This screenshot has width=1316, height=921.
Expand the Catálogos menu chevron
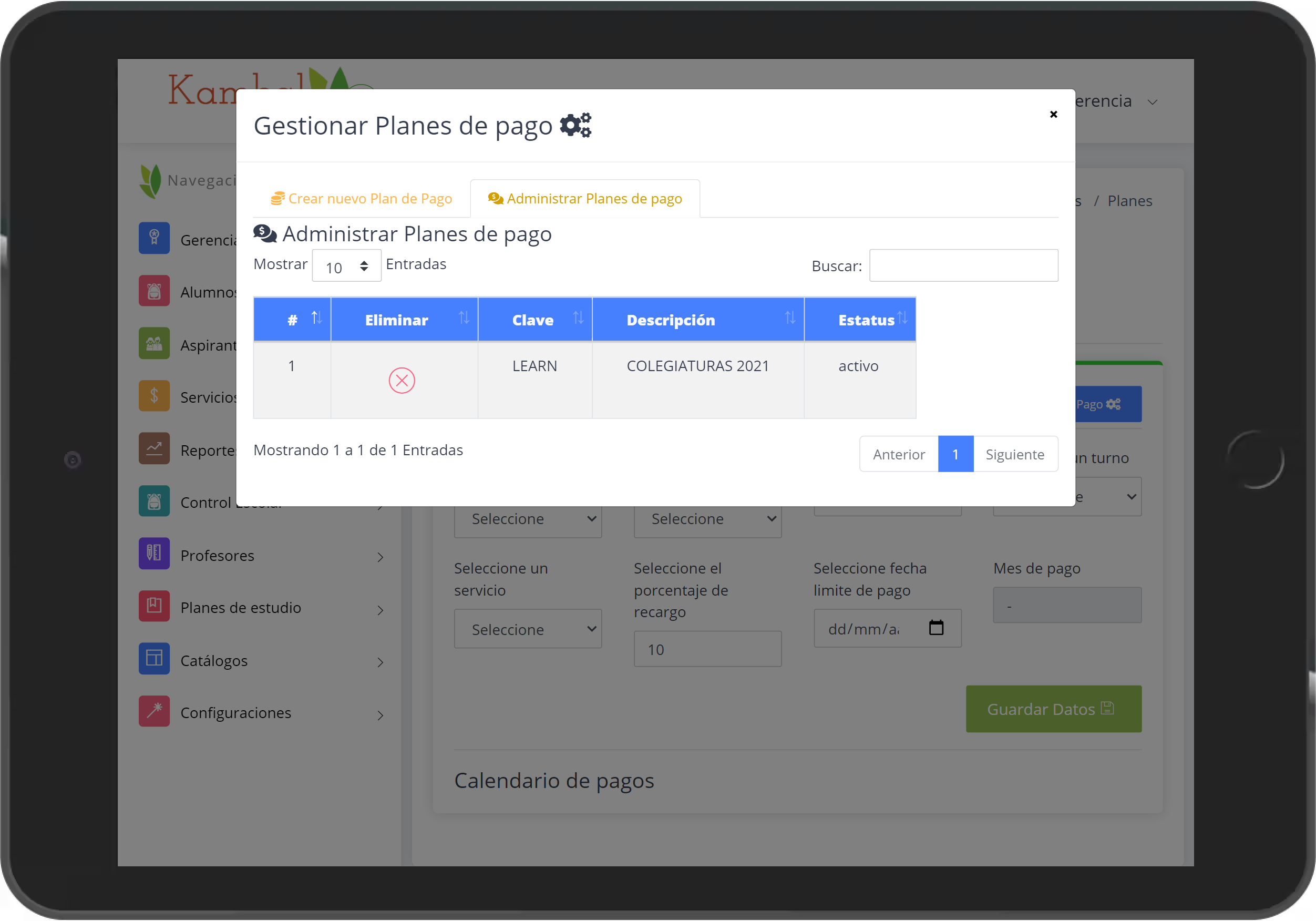(x=380, y=663)
